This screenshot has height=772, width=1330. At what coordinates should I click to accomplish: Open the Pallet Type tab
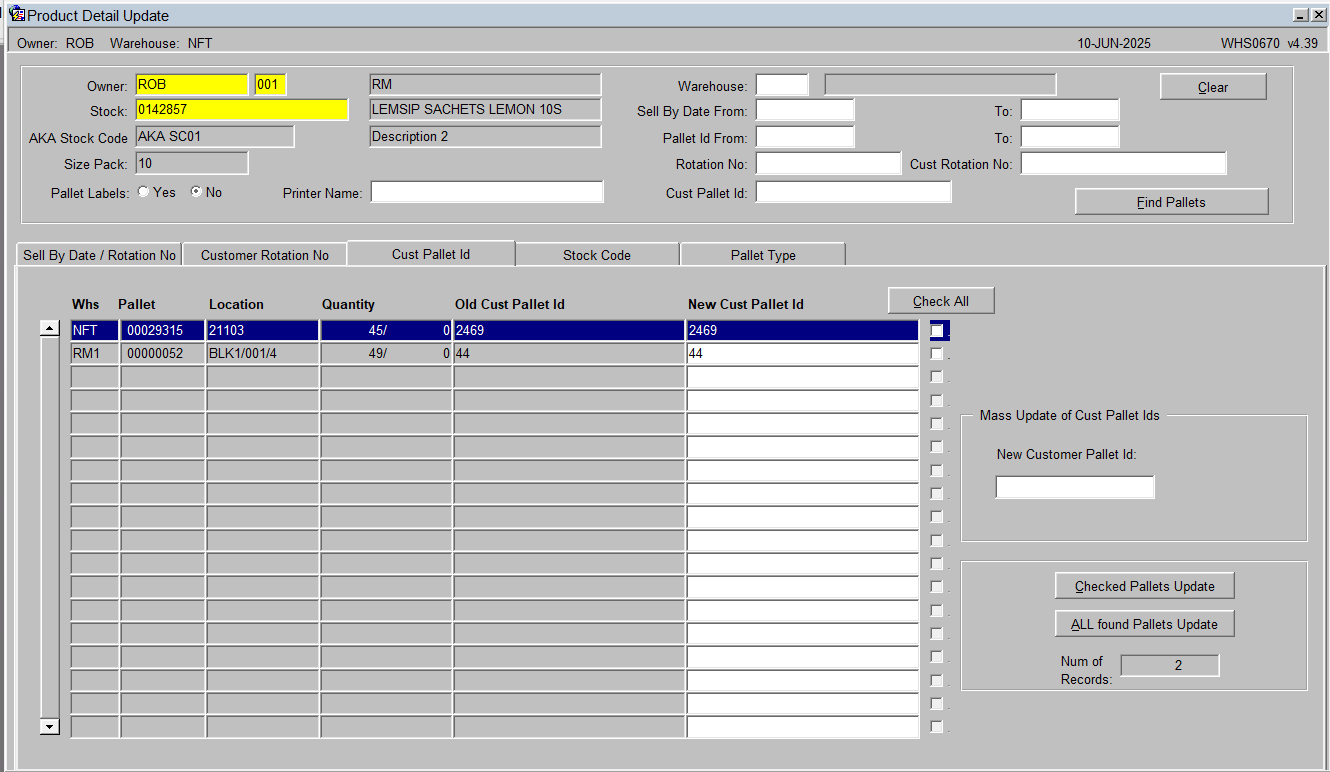(763, 255)
